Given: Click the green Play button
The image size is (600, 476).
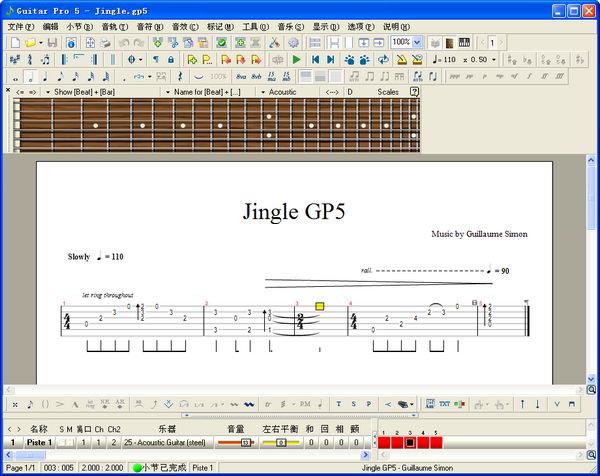Looking at the screenshot, I should tap(297, 60).
